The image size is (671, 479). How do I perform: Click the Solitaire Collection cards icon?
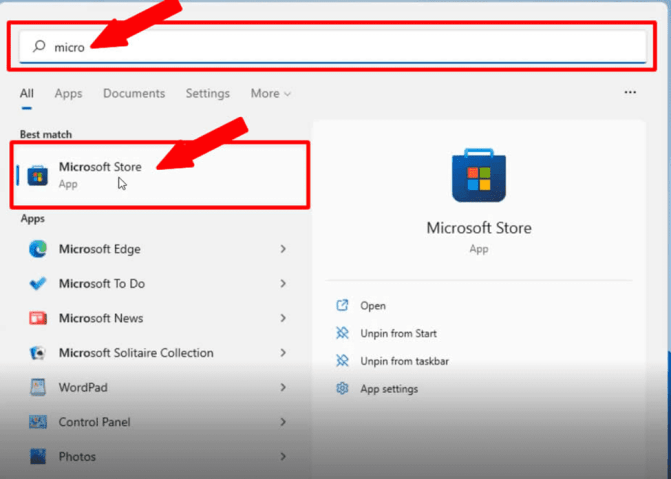coord(38,353)
